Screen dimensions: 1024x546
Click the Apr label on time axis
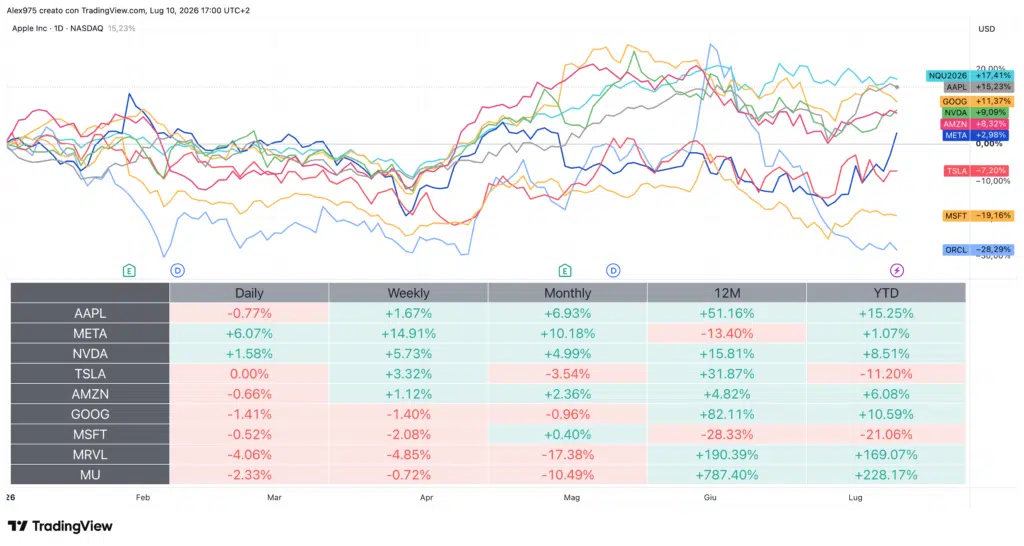pyautogui.click(x=426, y=498)
